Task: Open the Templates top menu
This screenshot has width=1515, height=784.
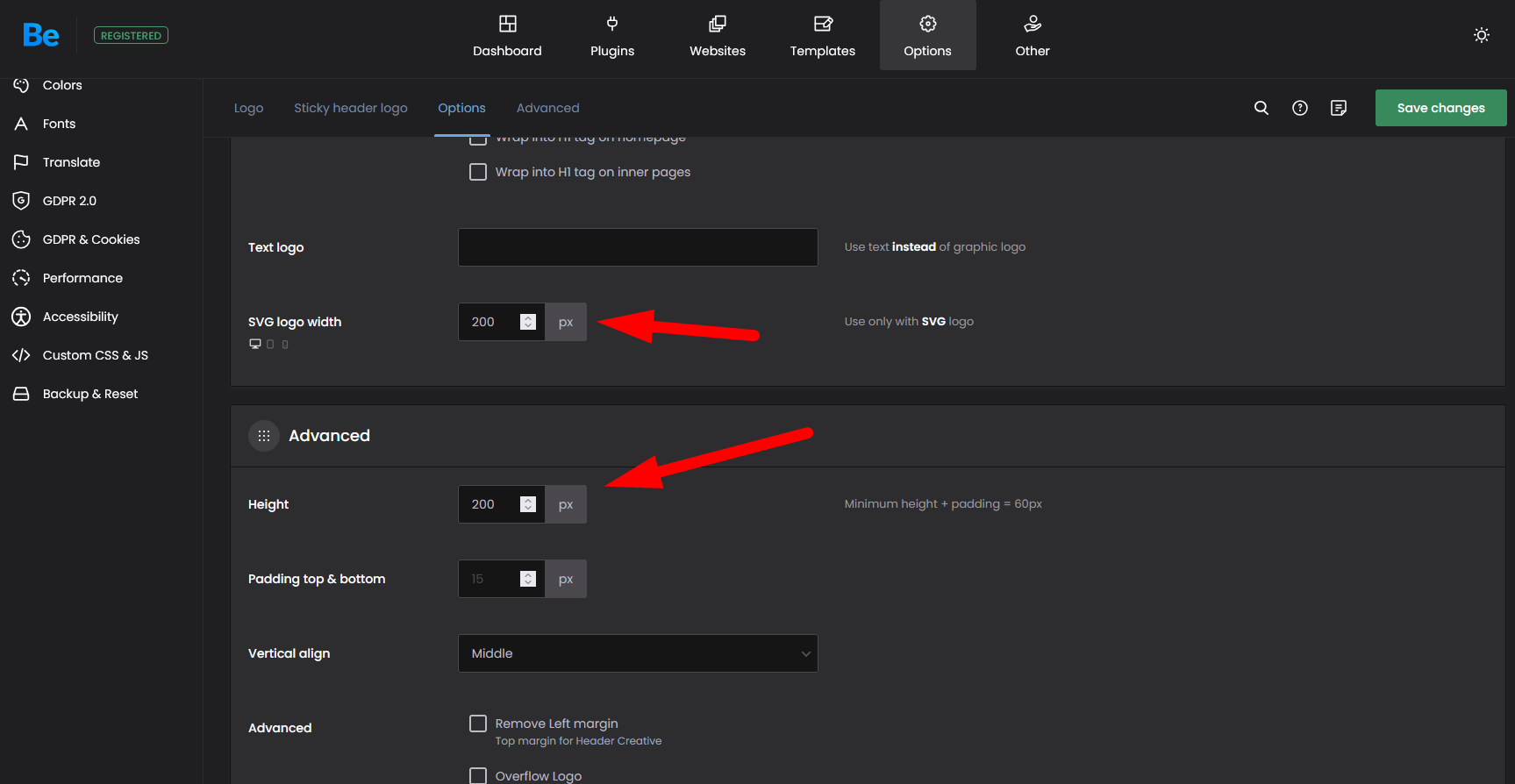Action: coord(822,36)
